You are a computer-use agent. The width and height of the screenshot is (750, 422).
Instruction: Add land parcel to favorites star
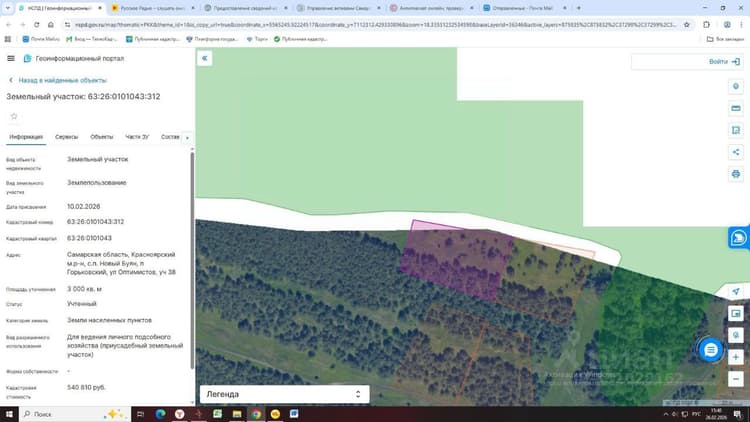click(x=14, y=116)
